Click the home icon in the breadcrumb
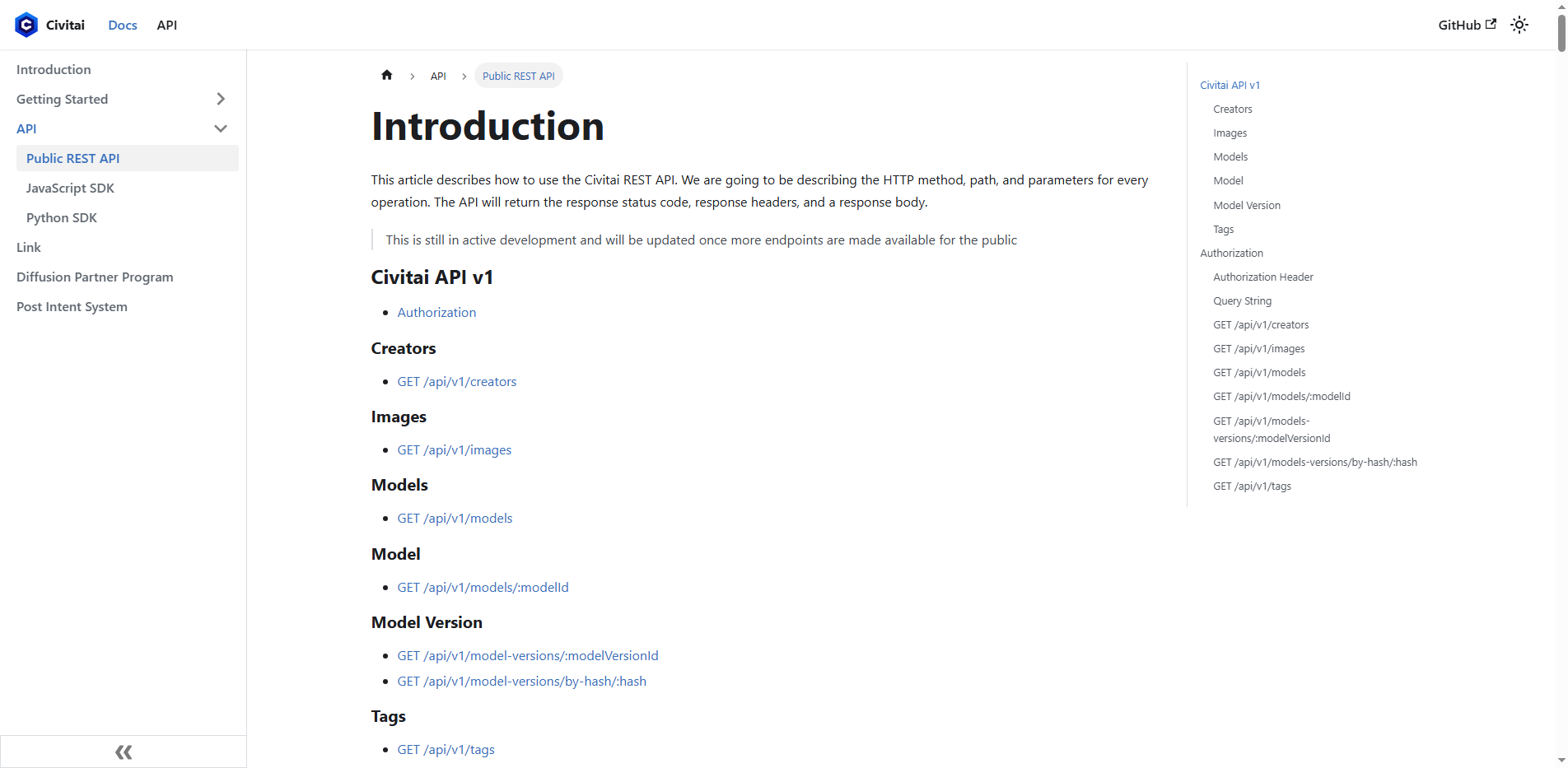 [x=386, y=75]
